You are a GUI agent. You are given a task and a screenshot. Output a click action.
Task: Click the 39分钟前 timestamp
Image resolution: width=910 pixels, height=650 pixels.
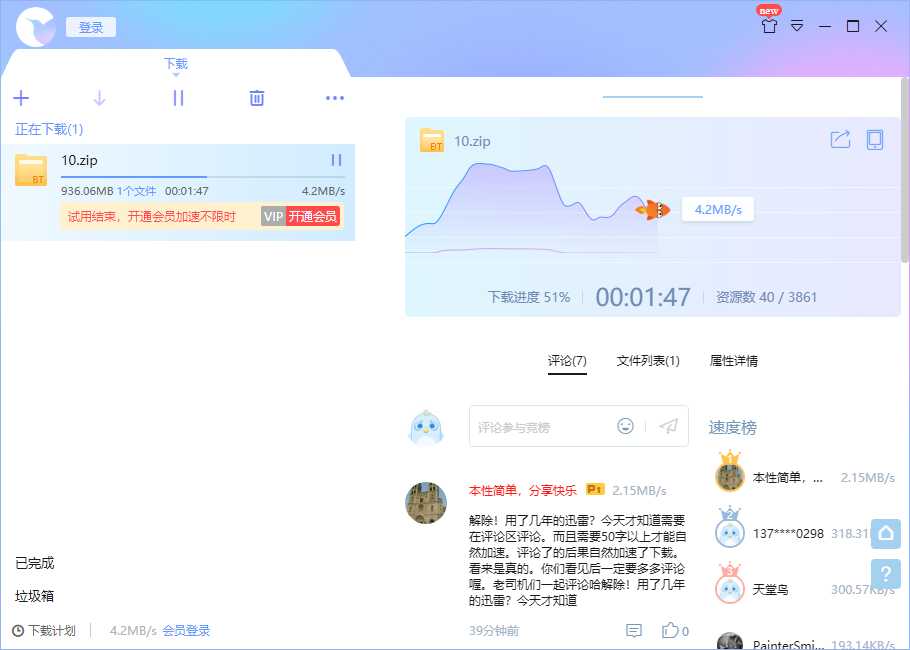[x=494, y=631]
